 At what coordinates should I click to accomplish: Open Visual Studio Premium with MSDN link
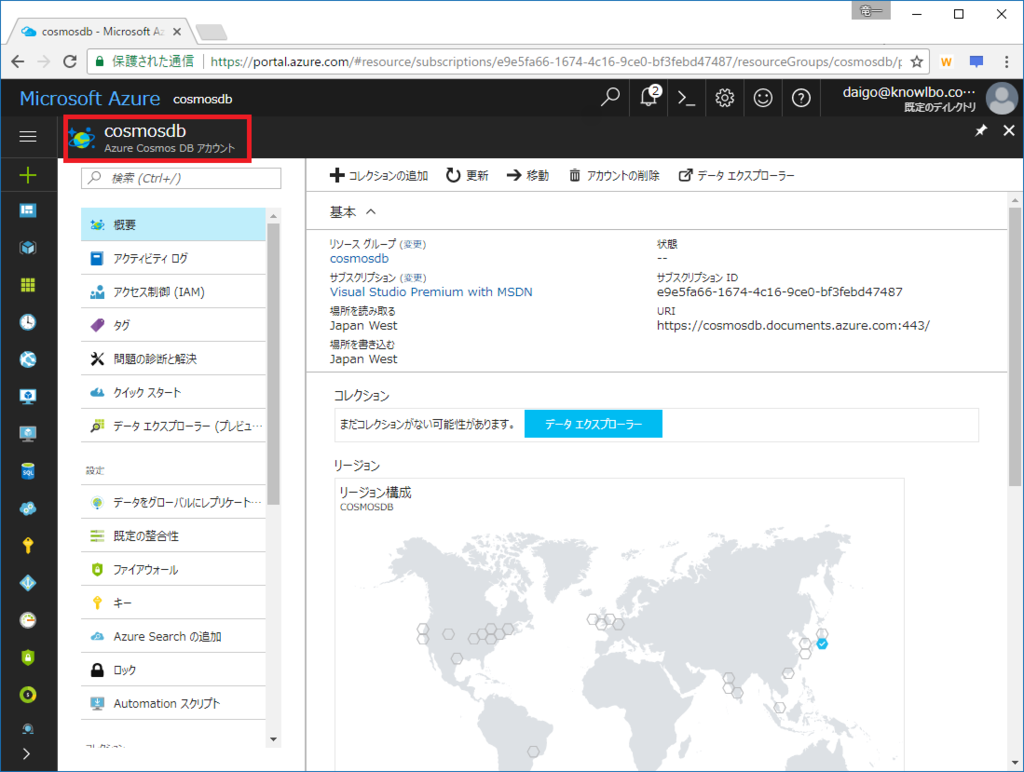point(431,292)
